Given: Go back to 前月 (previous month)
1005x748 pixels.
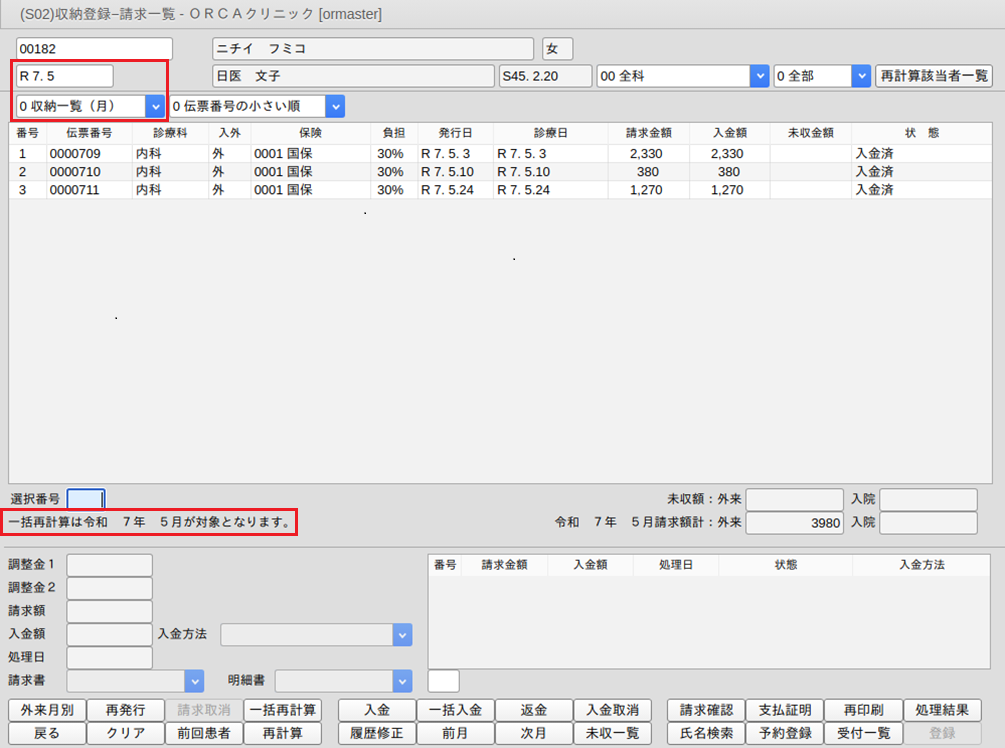Looking at the screenshot, I should (x=455, y=733).
